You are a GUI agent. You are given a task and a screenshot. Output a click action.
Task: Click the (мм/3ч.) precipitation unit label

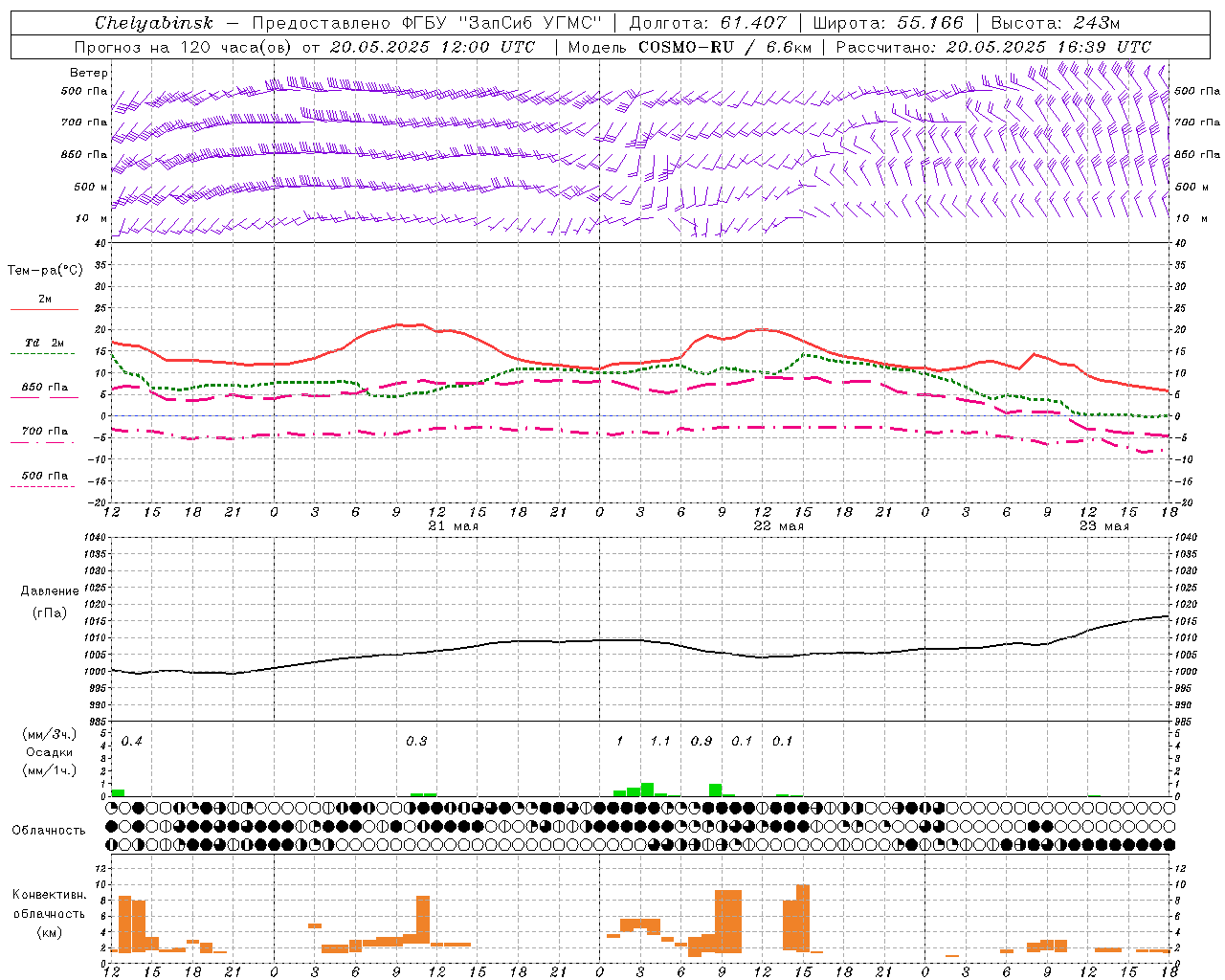pyautogui.click(x=49, y=735)
